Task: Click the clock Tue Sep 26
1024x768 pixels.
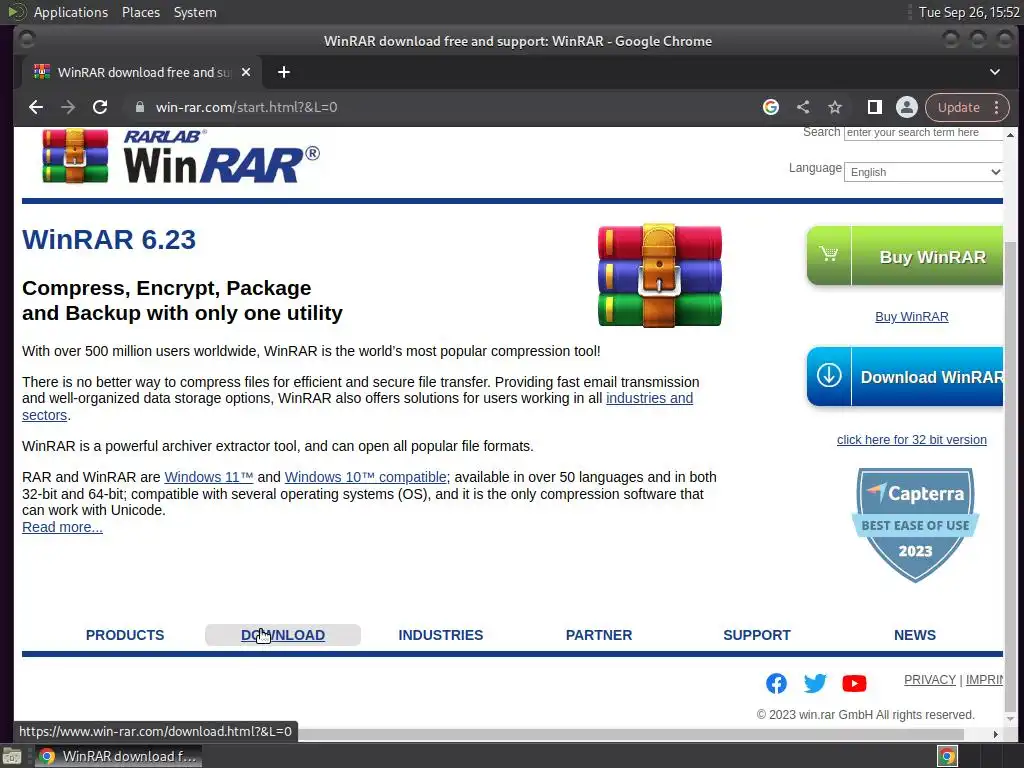Action: coord(969,12)
